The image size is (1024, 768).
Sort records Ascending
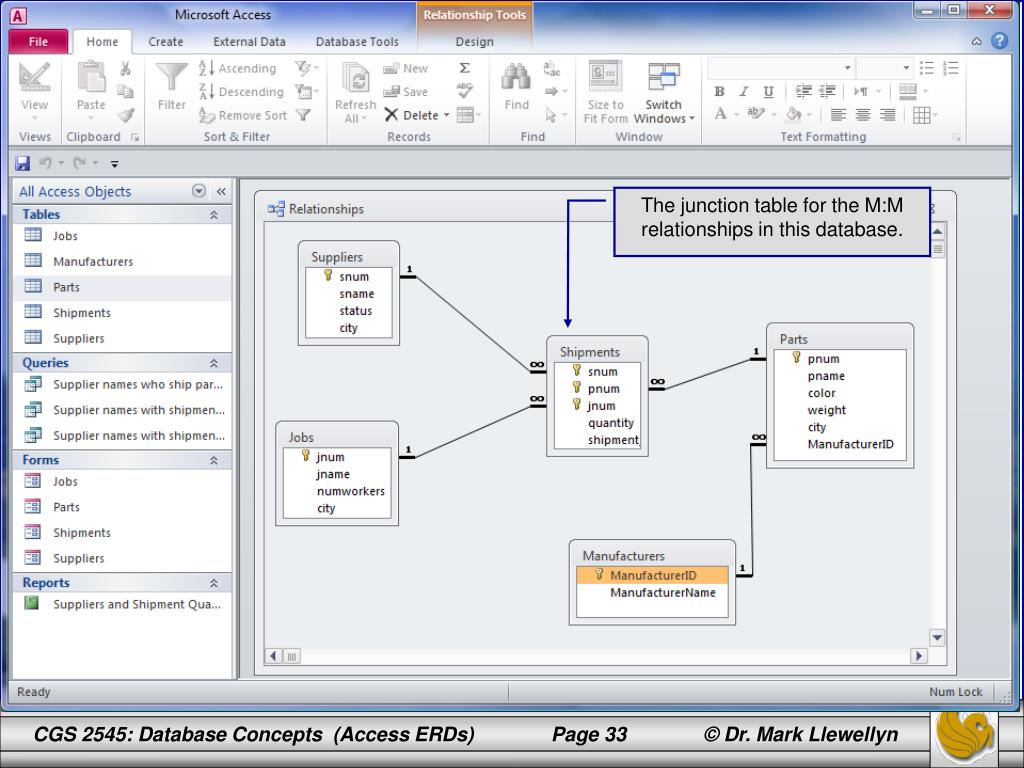pos(238,68)
